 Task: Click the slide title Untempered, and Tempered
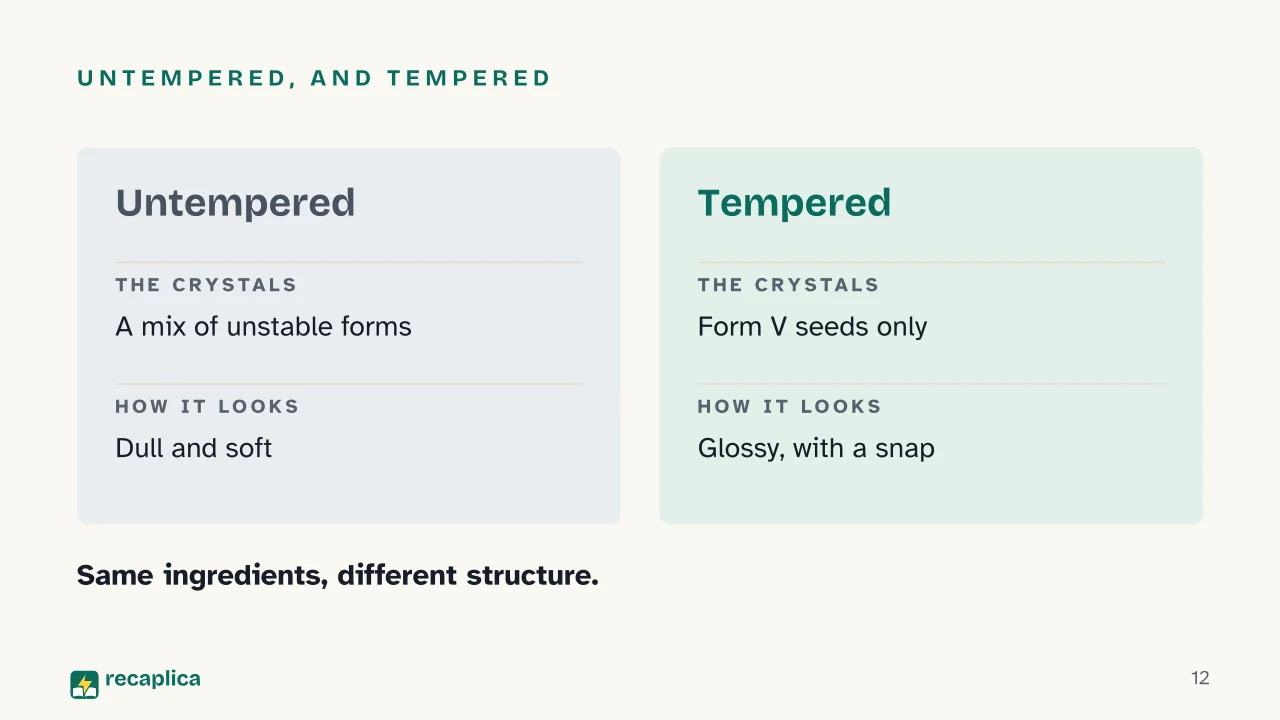[x=314, y=78]
